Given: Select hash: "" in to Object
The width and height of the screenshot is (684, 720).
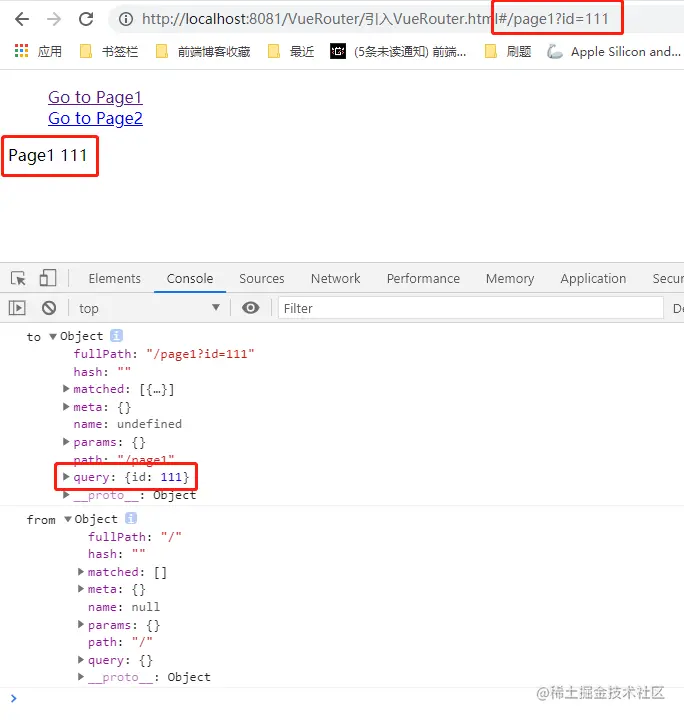Looking at the screenshot, I should click(102, 371).
